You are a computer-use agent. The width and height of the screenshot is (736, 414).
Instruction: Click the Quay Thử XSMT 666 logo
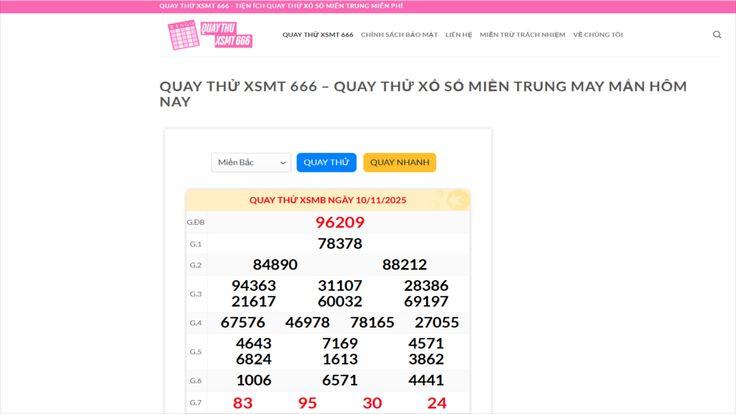click(210, 35)
